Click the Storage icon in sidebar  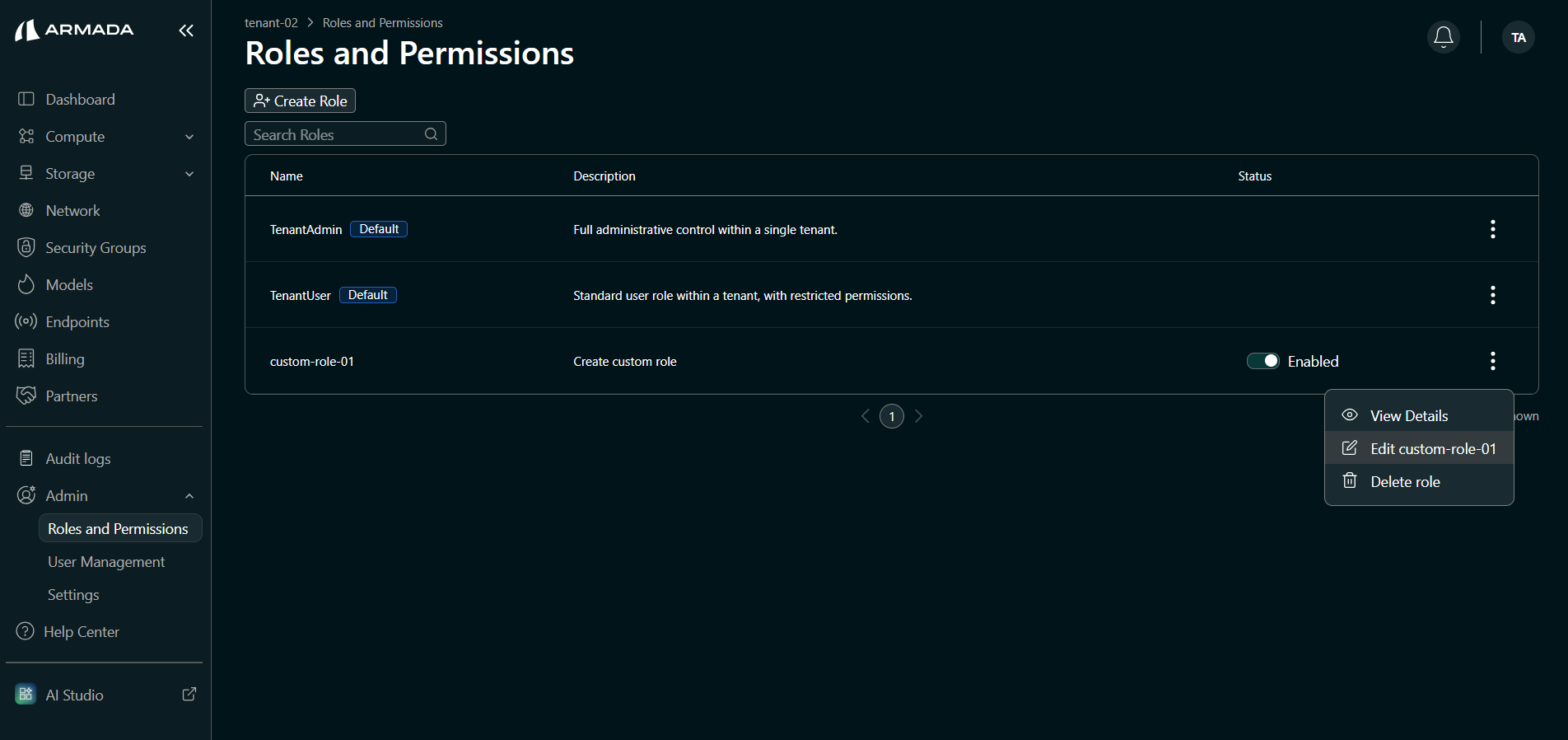26,173
